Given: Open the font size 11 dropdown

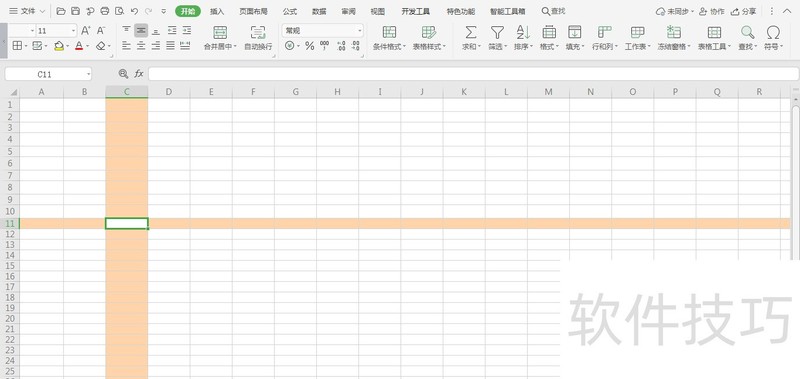Looking at the screenshot, I should [x=73, y=31].
